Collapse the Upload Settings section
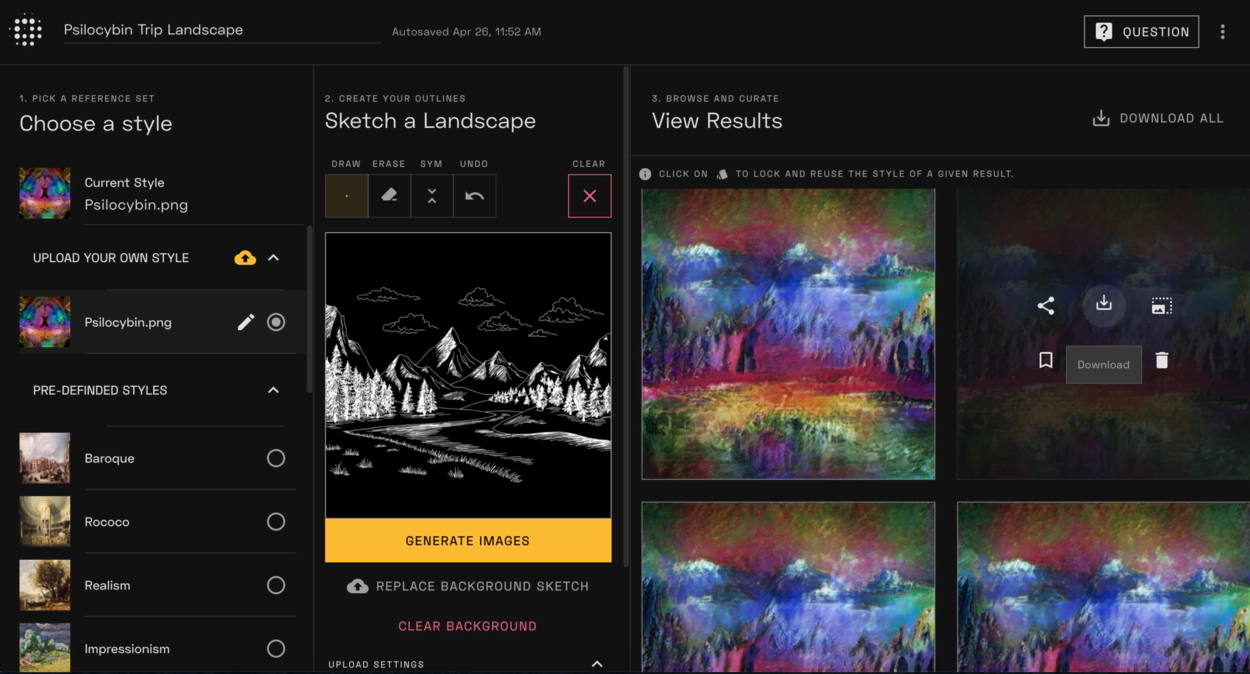The width and height of the screenshot is (1250, 674). pyautogui.click(x=597, y=664)
